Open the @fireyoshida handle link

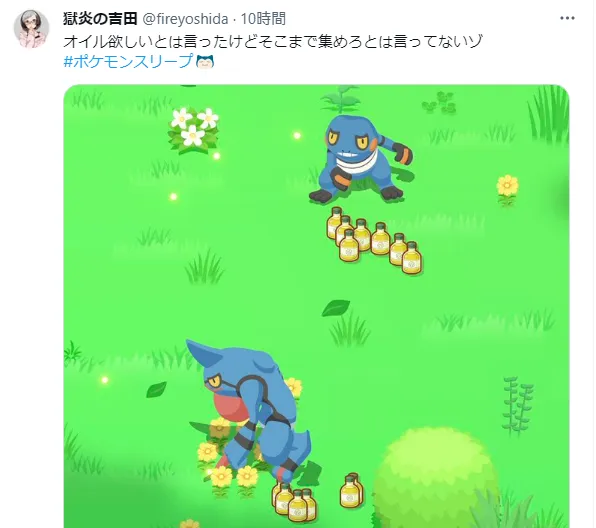[185, 19]
